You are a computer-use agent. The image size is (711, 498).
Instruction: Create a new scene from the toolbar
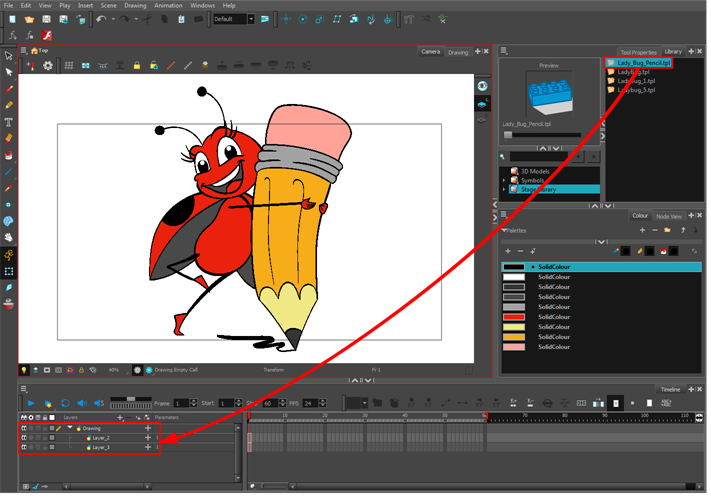12,19
